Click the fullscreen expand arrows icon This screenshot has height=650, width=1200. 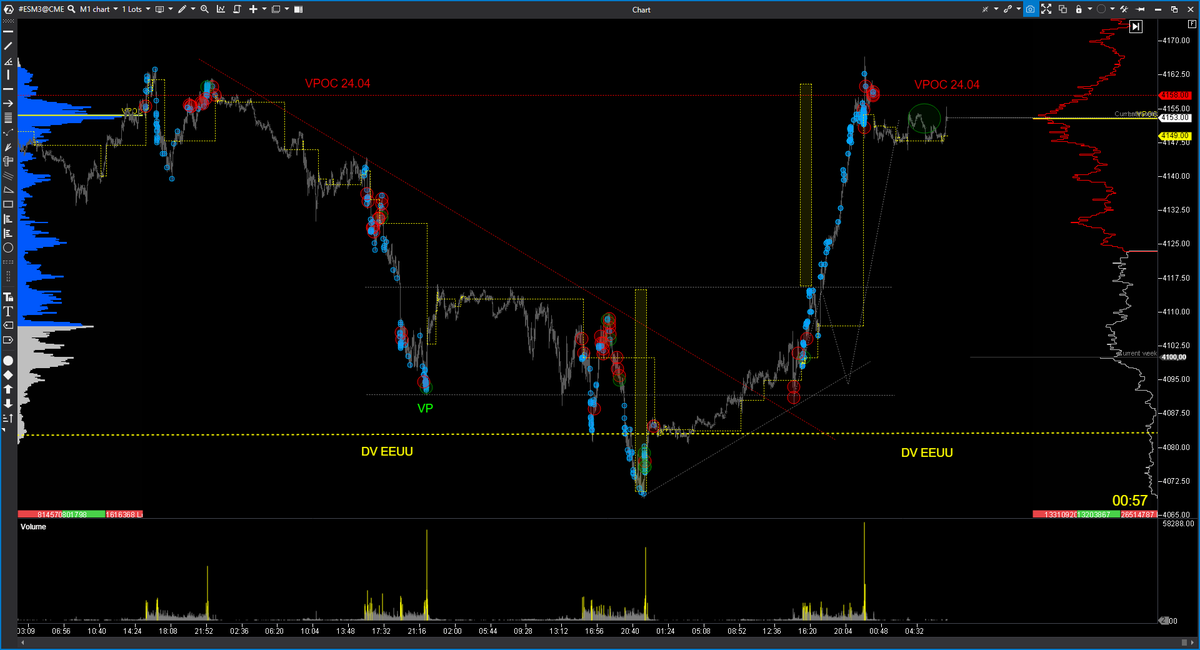(x=1046, y=9)
